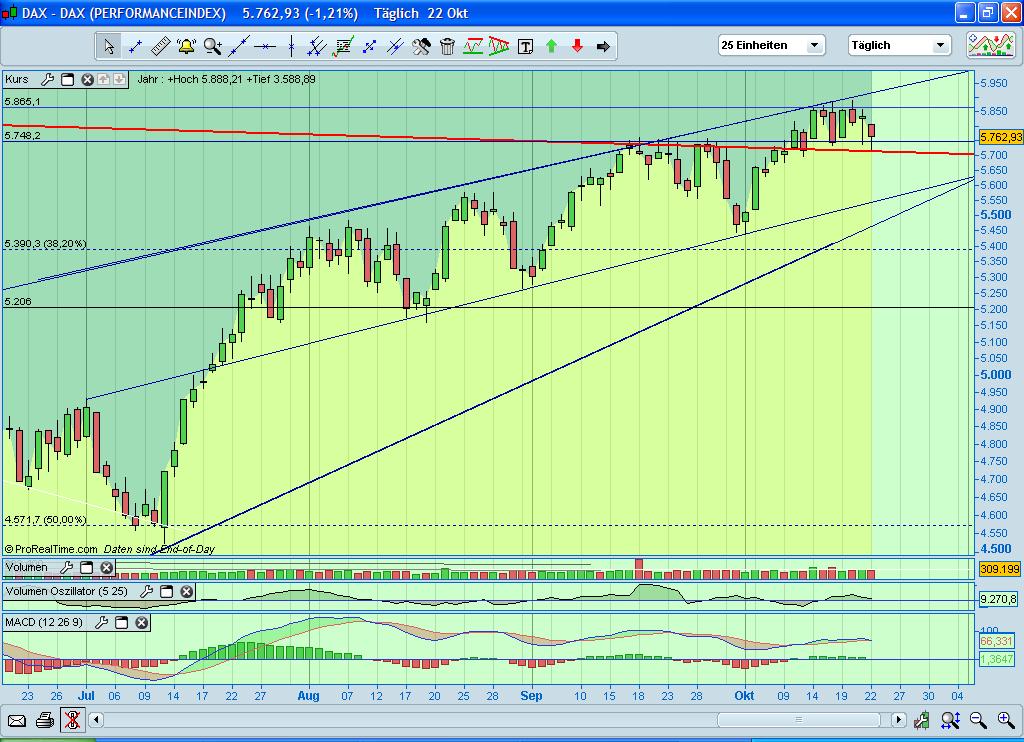Viewport: 1024px width, 742px height.
Task: Click the zoom fit with arrows icon
Action: 950,720
